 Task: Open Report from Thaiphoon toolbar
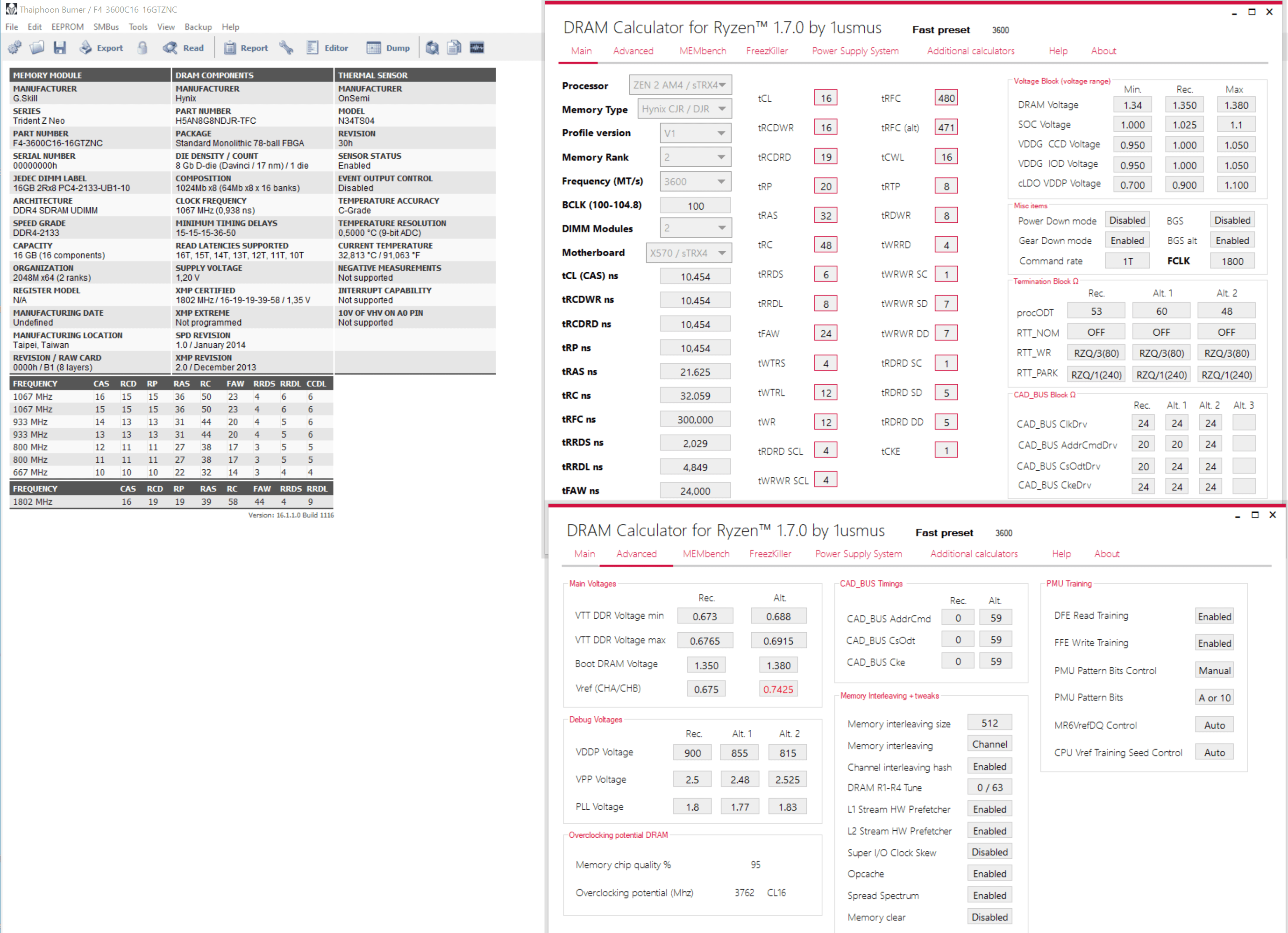(246, 48)
